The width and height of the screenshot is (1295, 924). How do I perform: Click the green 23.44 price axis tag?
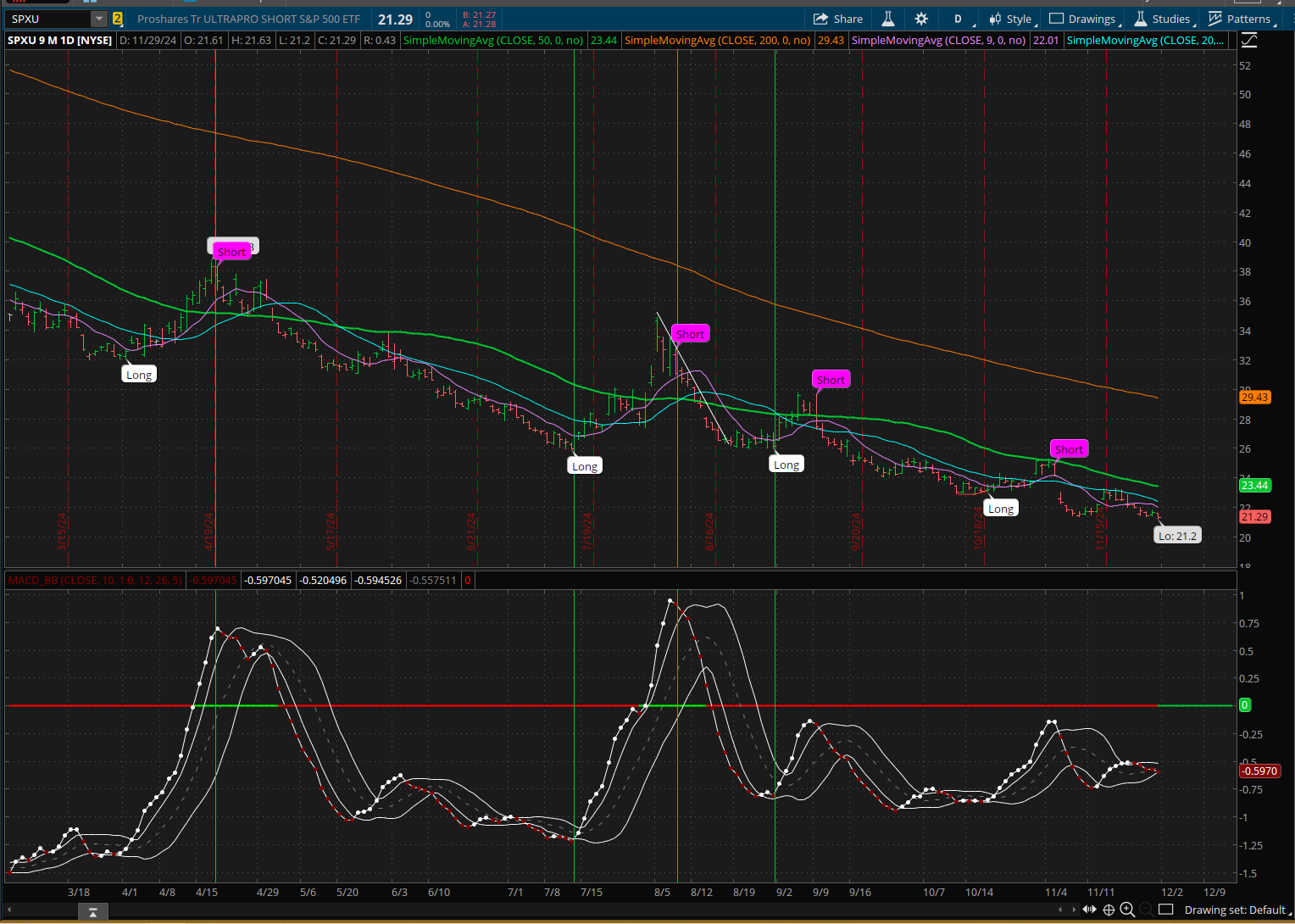coord(1254,486)
